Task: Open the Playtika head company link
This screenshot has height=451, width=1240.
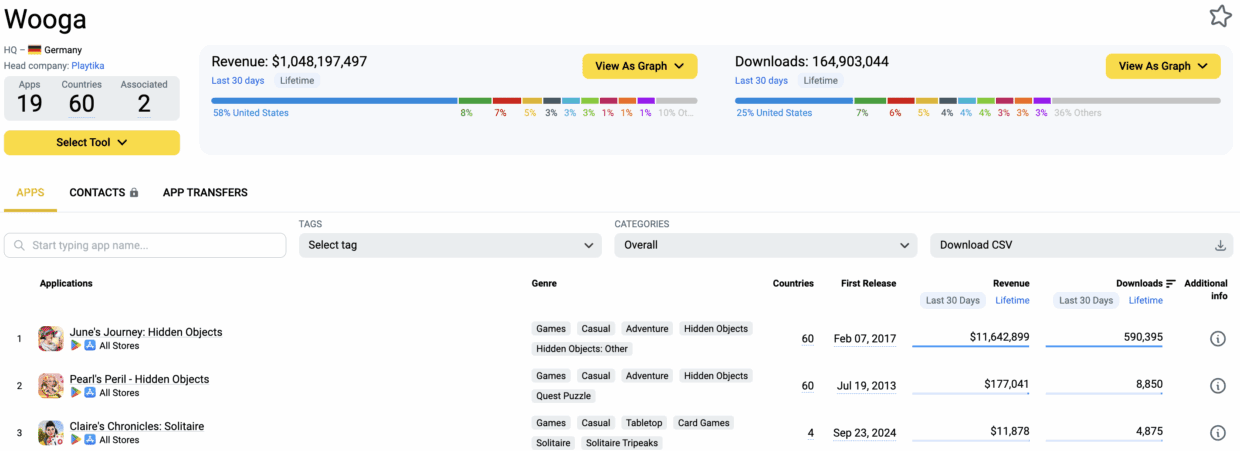Action: (88, 65)
